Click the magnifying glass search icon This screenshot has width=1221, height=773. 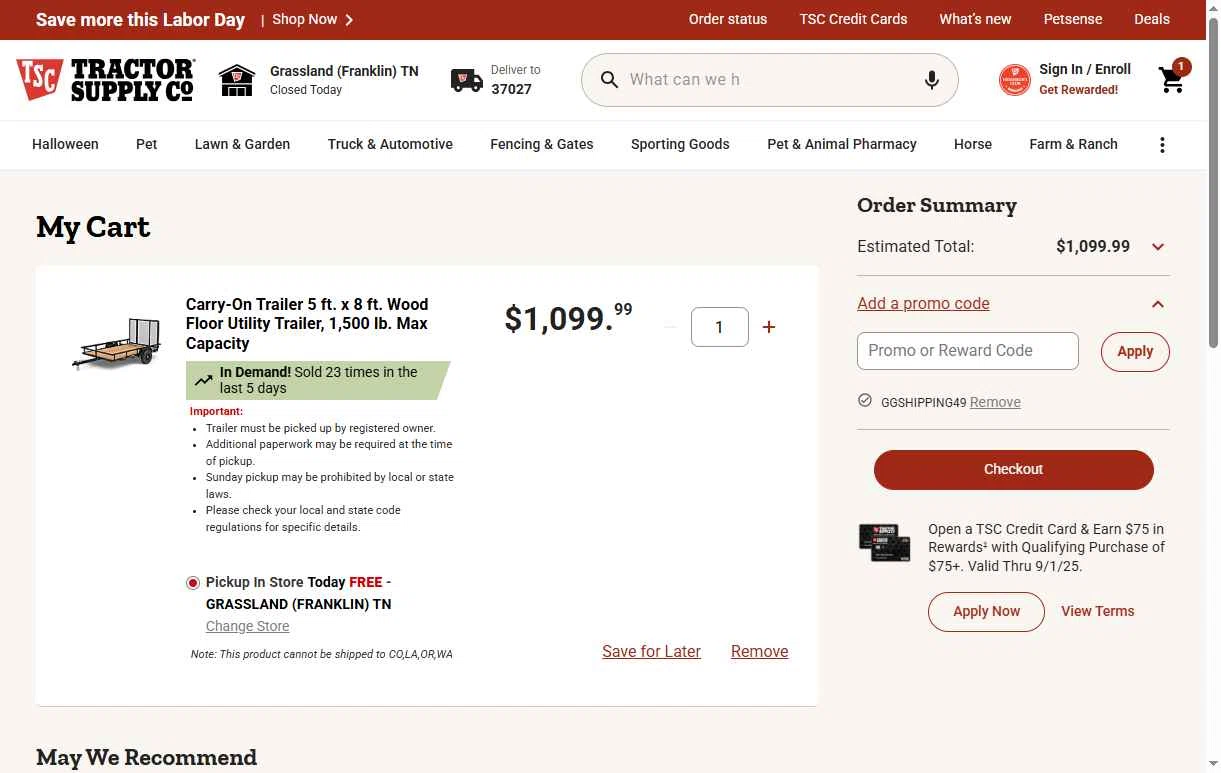pyautogui.click(x=609, y=80)
